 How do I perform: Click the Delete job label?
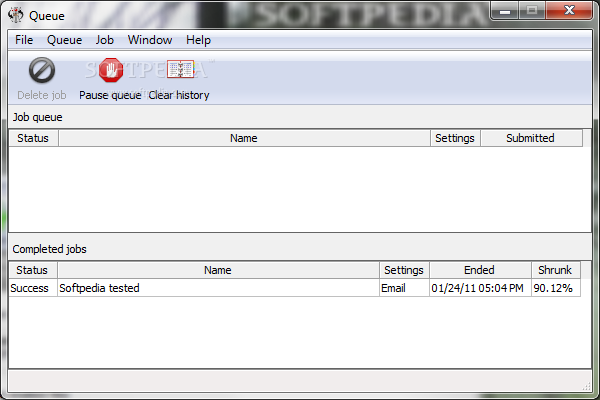[42, 95]
